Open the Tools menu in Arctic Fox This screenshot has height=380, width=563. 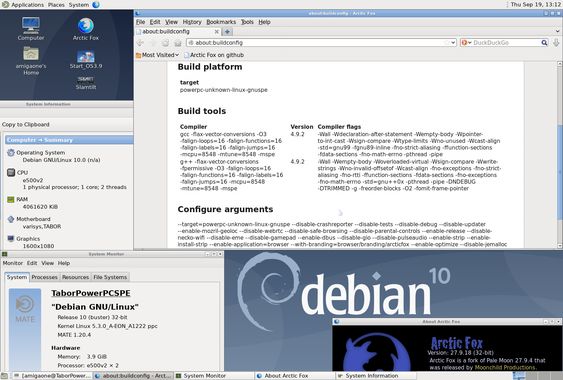[247, 22]
